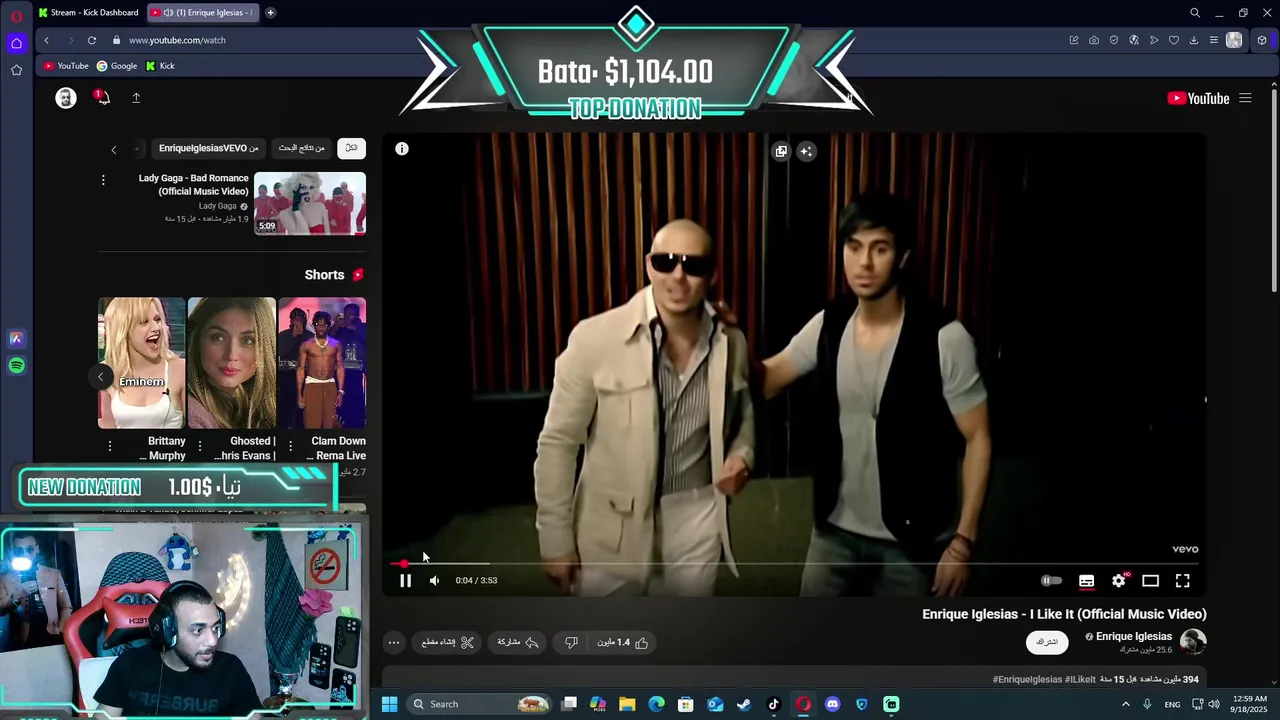Click the taskbar Search box
The height and width of the screenshot is (720, 1280).
[x=481, y=704]
